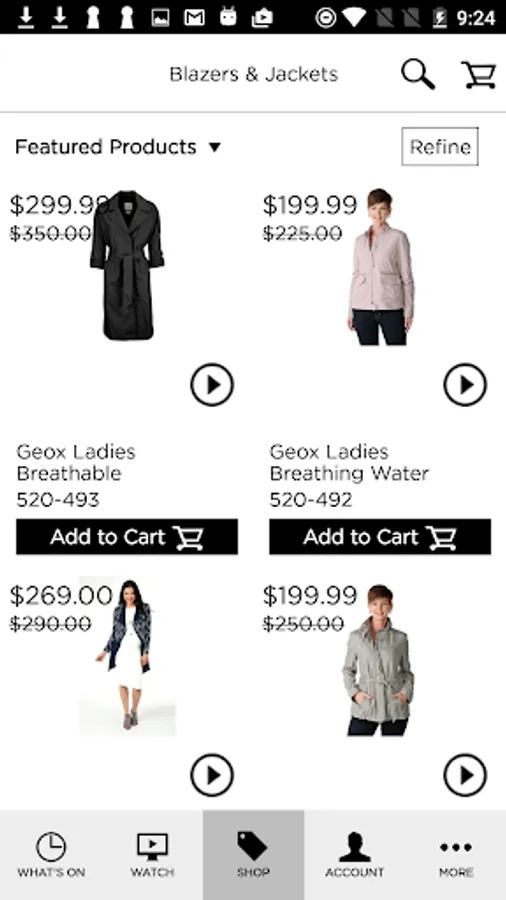
Task: Go to the Account tab
Action: [x=355, y=855]
